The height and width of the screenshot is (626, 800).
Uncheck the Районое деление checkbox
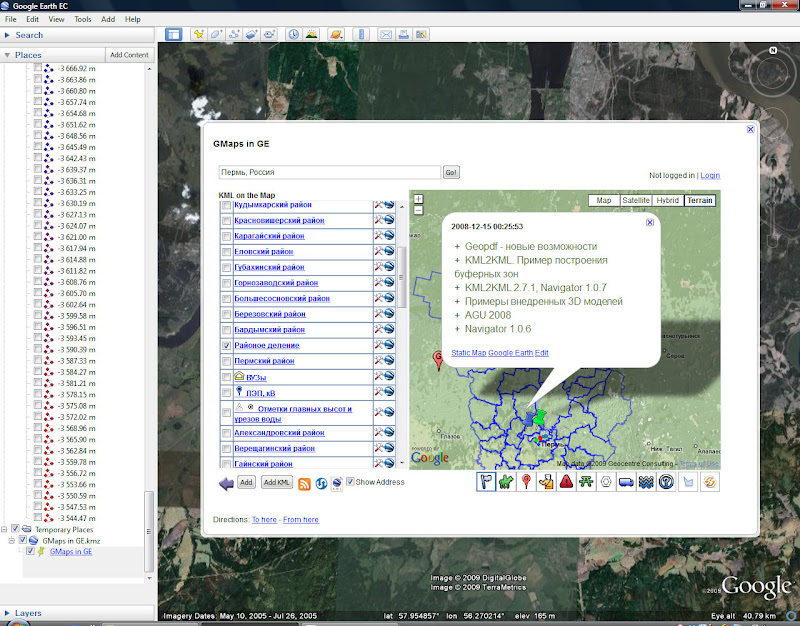pyautogui.click(x=227, y=345)
